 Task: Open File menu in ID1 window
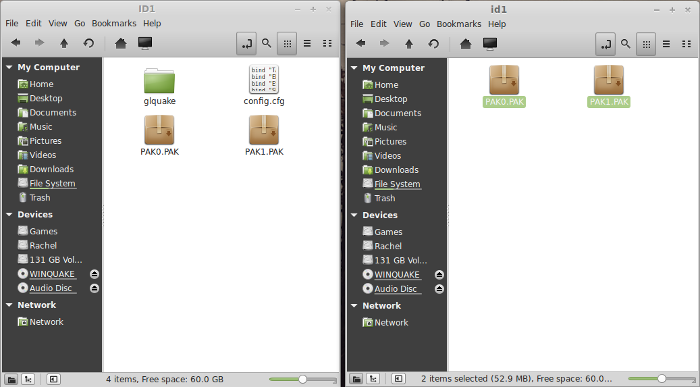tap(12, 23)
